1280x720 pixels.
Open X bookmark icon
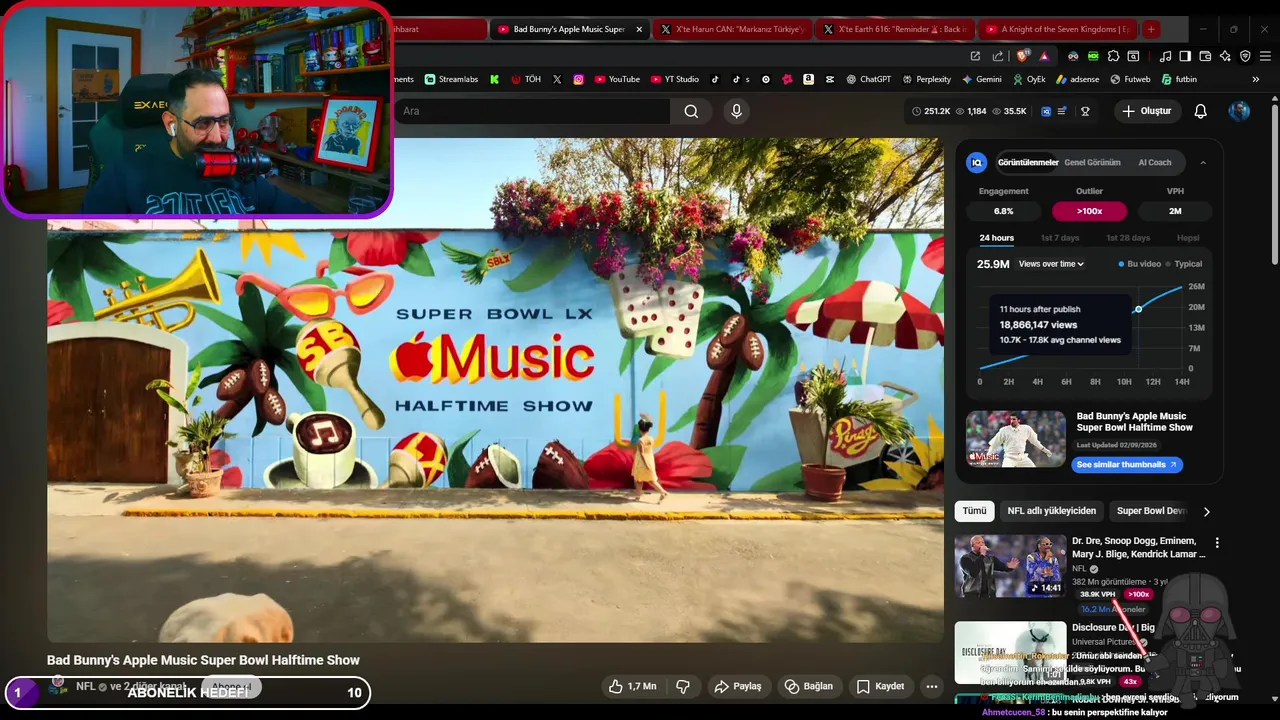click(557, 79)
